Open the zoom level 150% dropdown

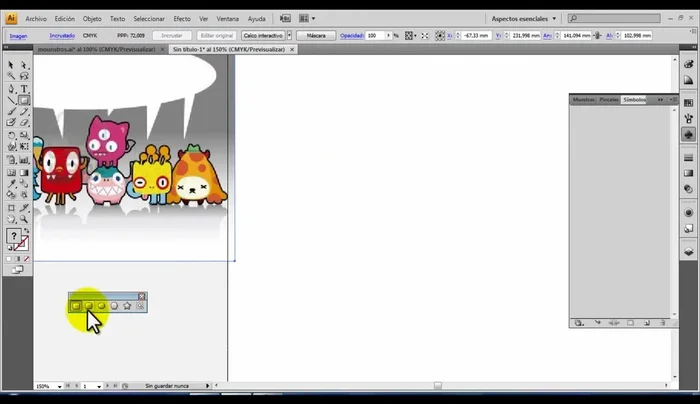[x=61, y=386]
